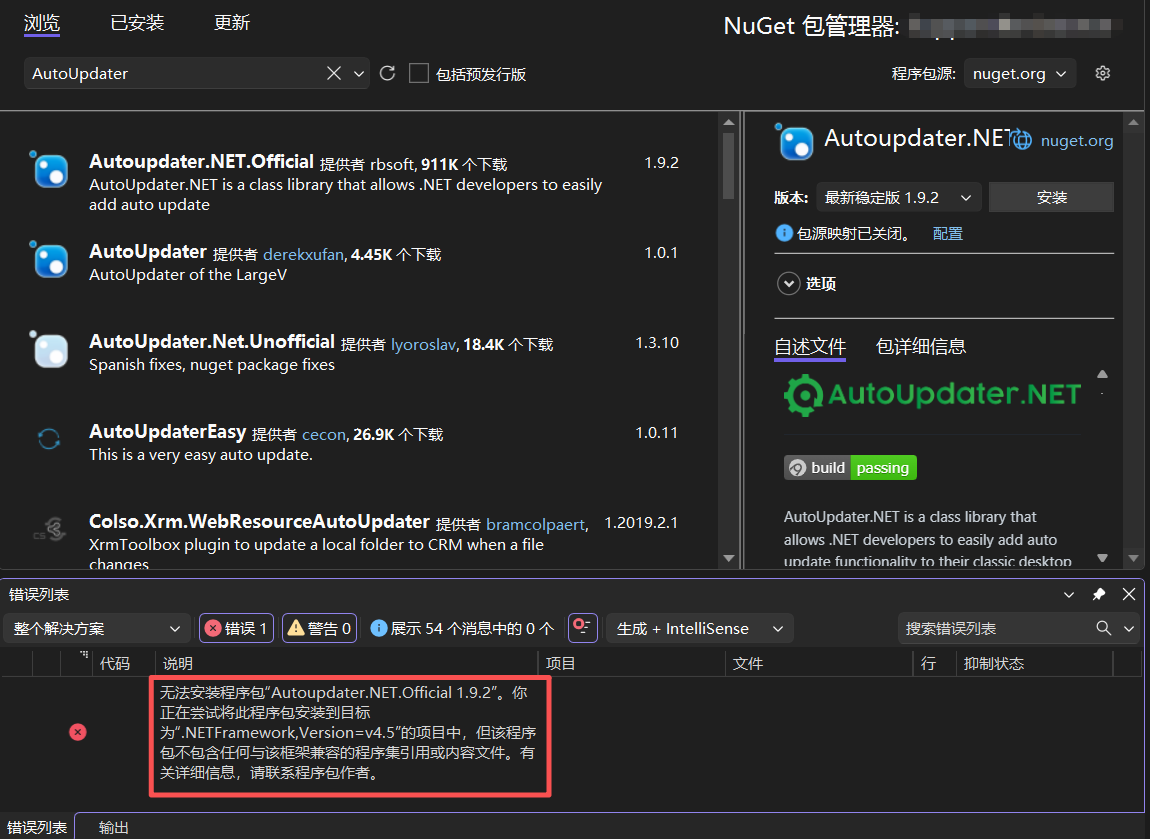Click package list scroll down arrow
Viewport: 1150px width, 839px height.
point(728,558)
